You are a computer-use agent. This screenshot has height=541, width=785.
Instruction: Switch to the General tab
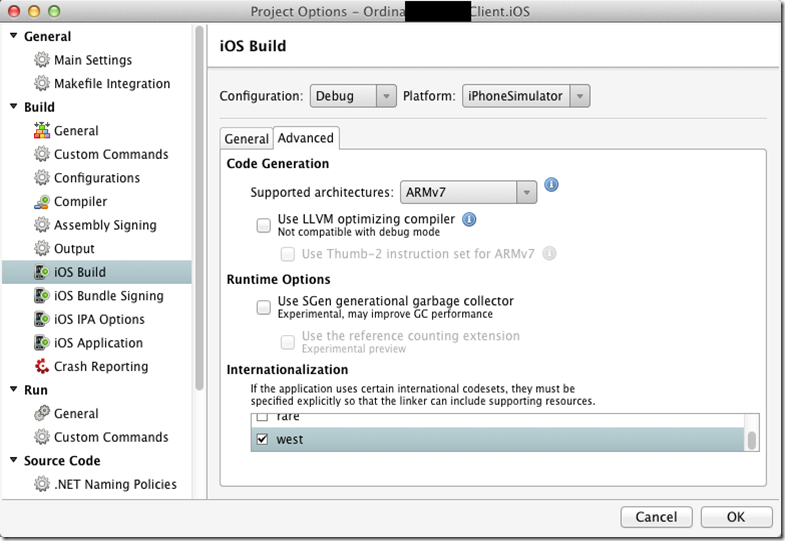click(x=246, y=139)
